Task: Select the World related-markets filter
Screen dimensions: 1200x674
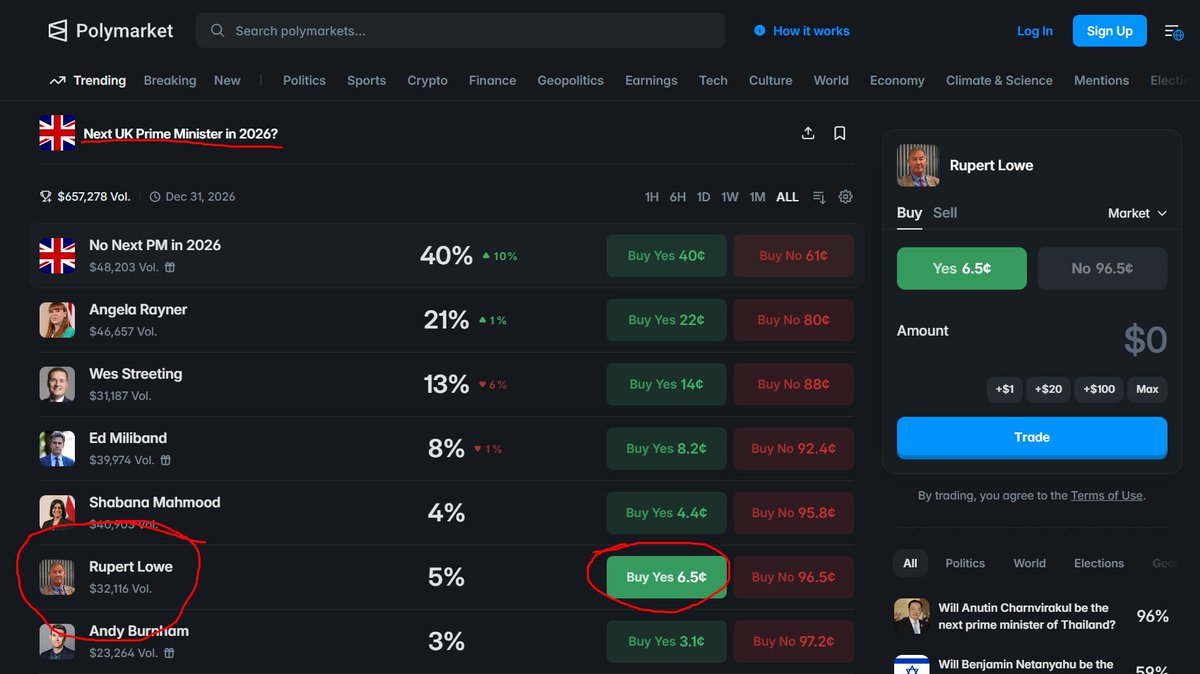Action: click(1029, 563)
